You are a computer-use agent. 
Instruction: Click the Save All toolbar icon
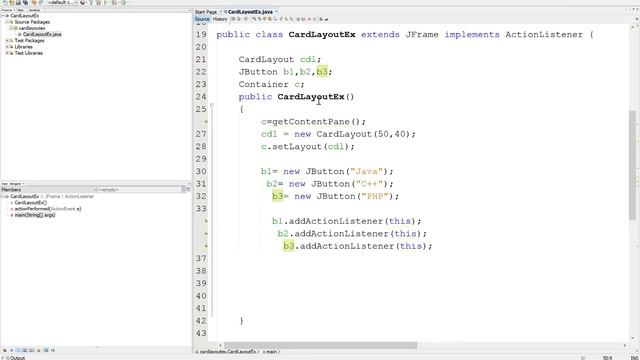(x=25, y=2)
